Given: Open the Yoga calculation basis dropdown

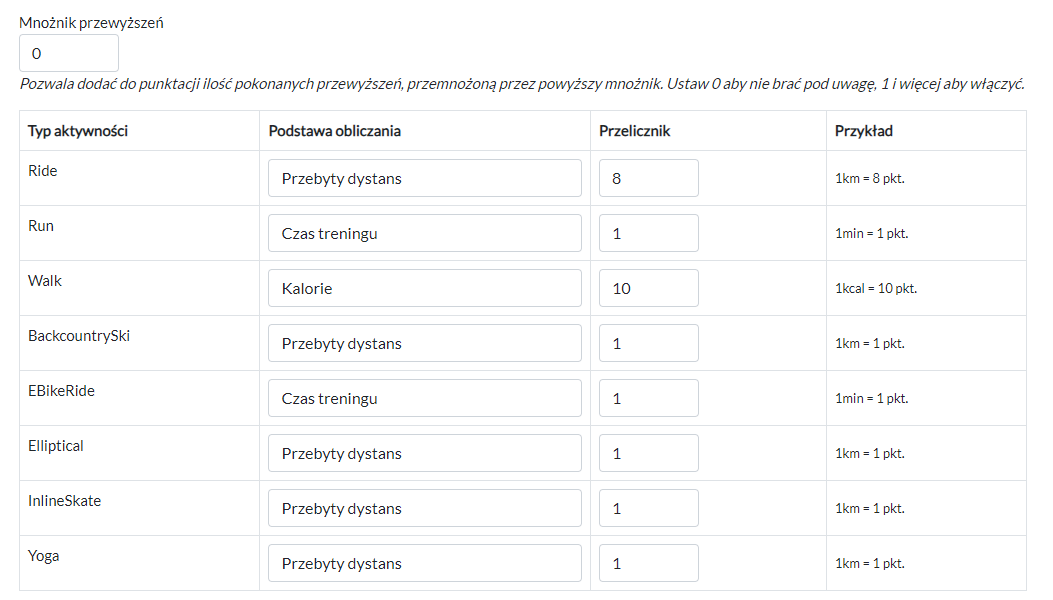Looking at the screenshot, I should [x=424, y=563].
